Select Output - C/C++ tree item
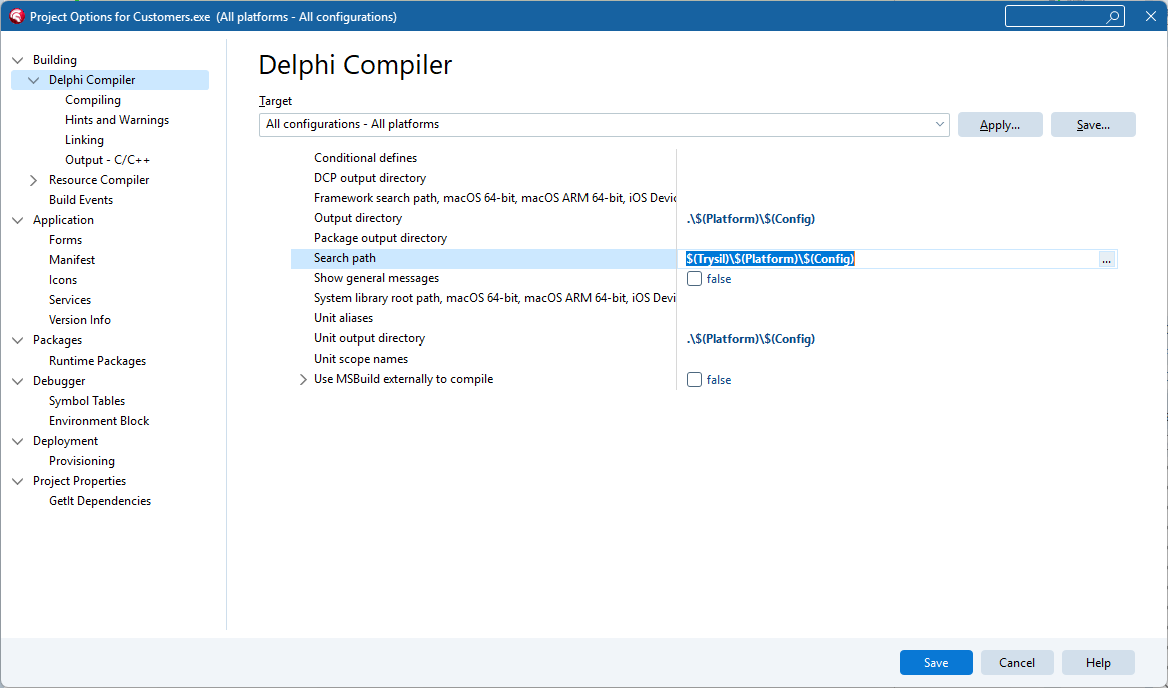Screen dimensions: 1168x688 point(107,160)
